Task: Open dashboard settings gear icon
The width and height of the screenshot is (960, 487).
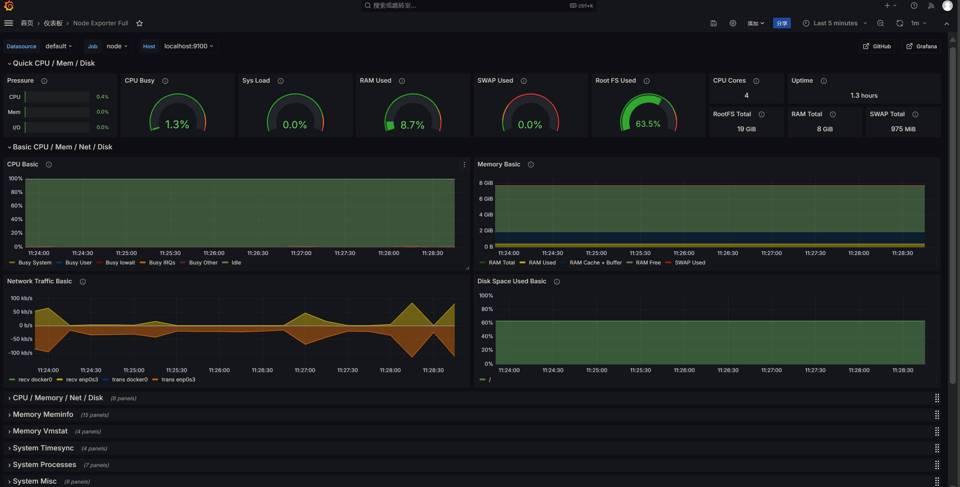Action: click(732, 23)
